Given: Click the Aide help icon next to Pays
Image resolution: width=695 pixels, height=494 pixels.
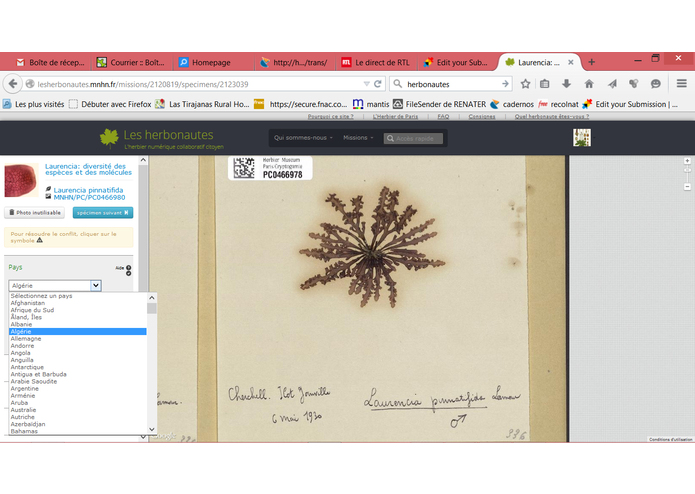Looking at the screenshot, I should click(x=129, y=268).
